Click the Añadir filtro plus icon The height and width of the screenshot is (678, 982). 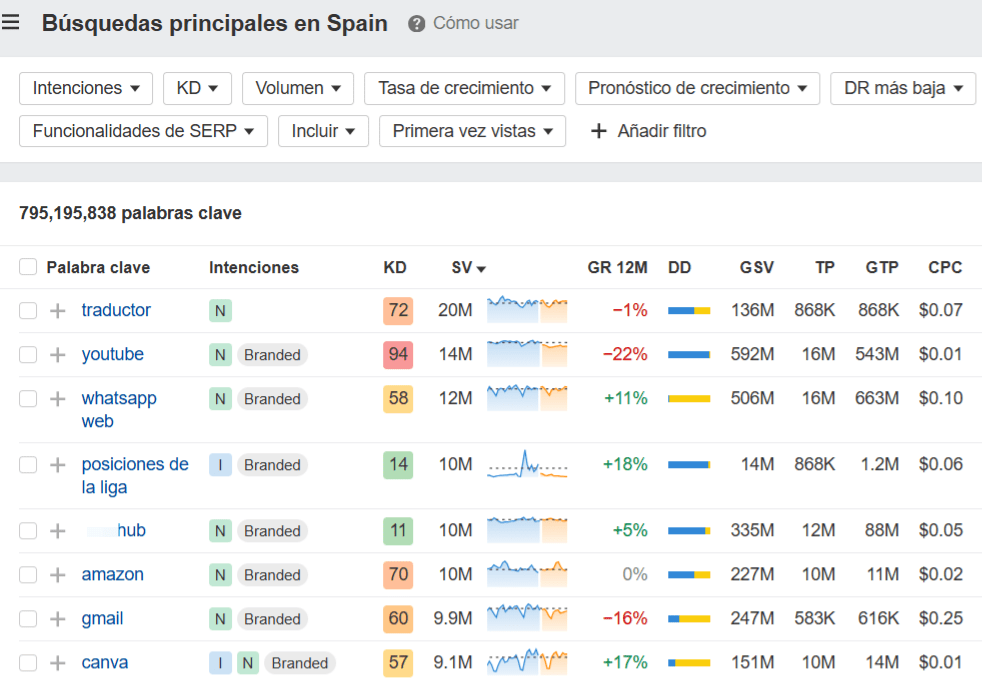coord(599,131)
